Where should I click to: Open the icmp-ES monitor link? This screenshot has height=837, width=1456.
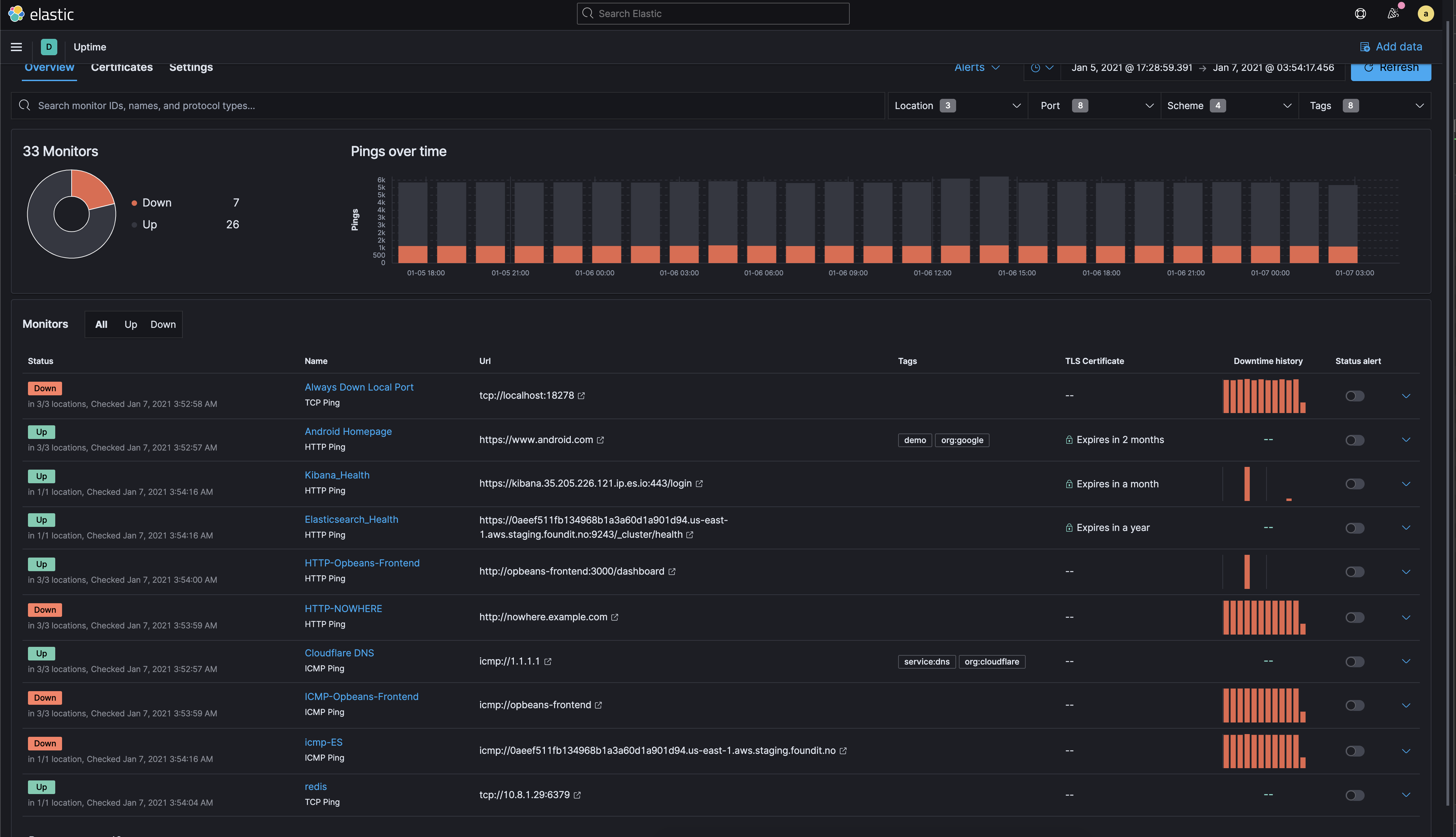[324, 743]
